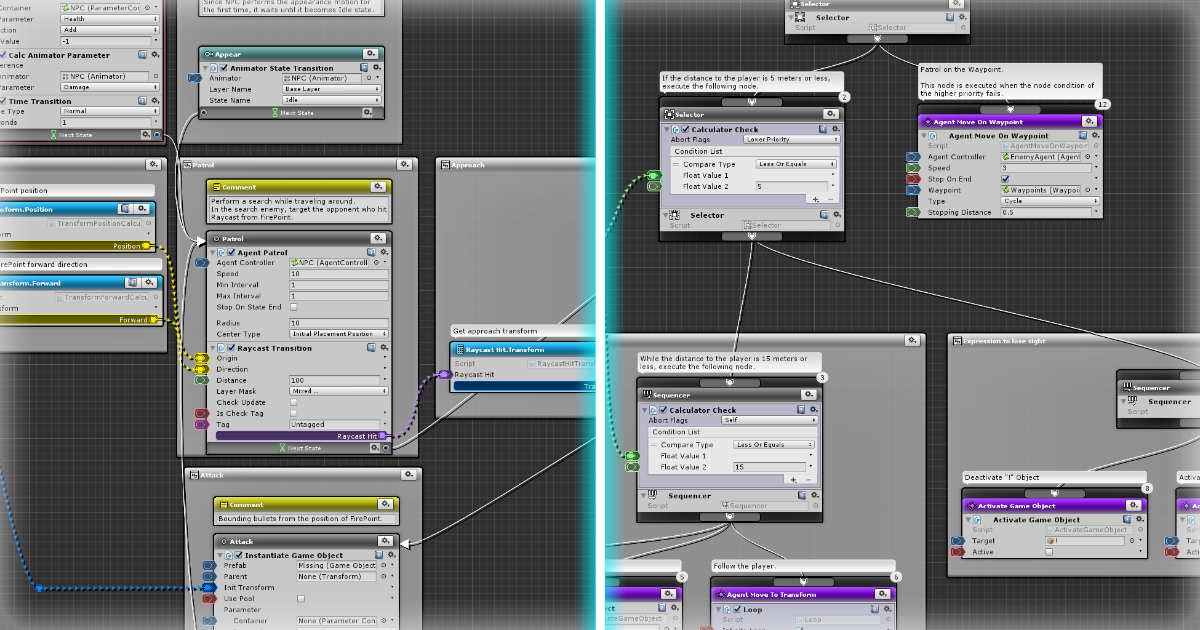Viewport: 1200px width, 630px height.
Task: Open settings gear on the Sequencer node
Action: (809, 395)
